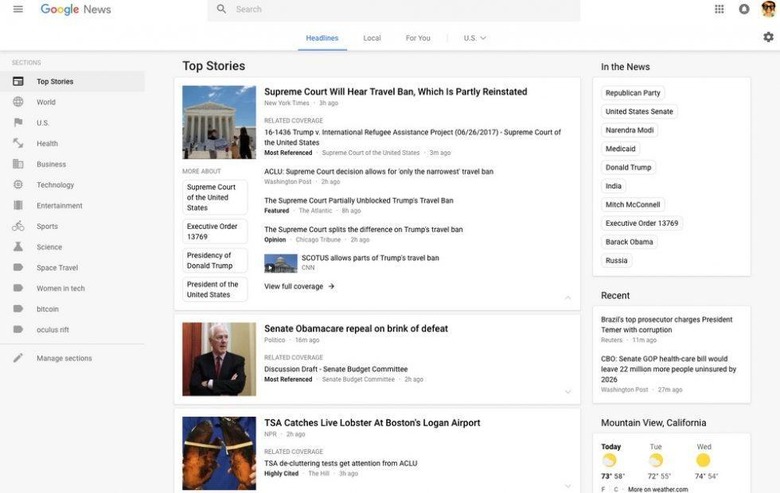The width and height of the screenshot is (780, 493).
Task: Click the Google News logo
Action: click(76, 9)
